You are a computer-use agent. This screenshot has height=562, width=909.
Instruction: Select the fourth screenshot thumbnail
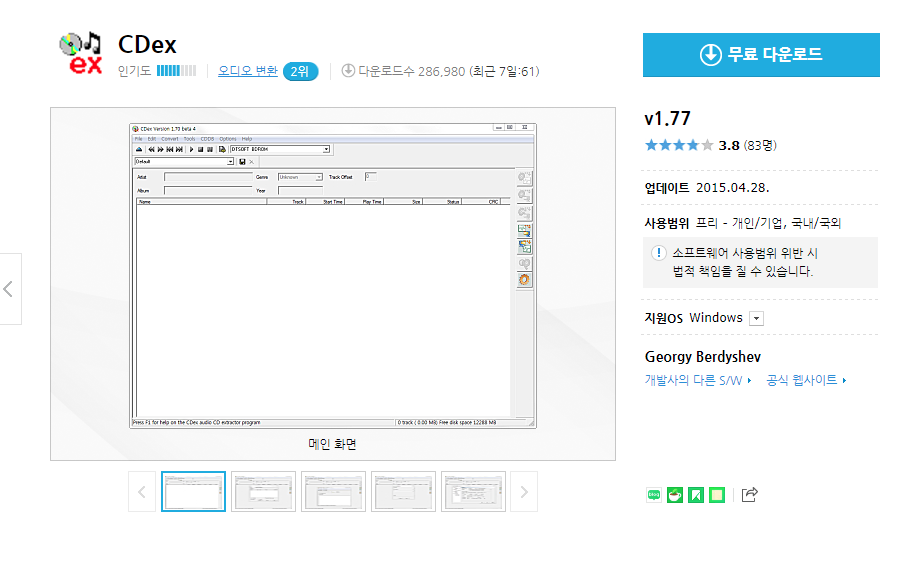tap(403, 491)
